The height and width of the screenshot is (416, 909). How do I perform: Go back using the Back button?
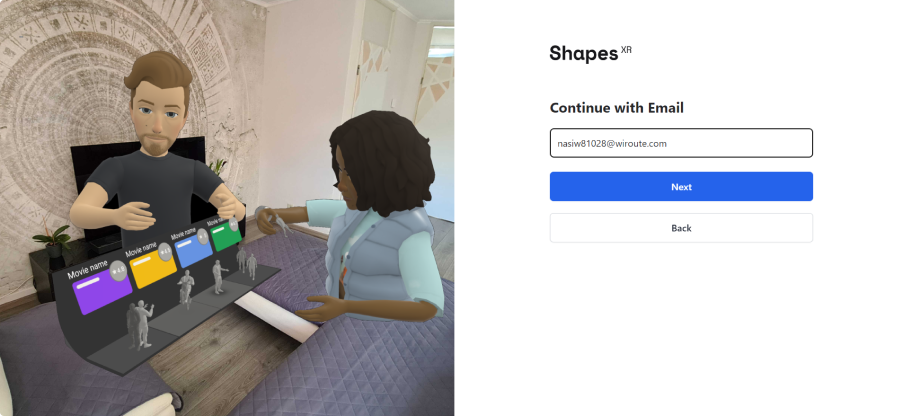tap(681, 228)
